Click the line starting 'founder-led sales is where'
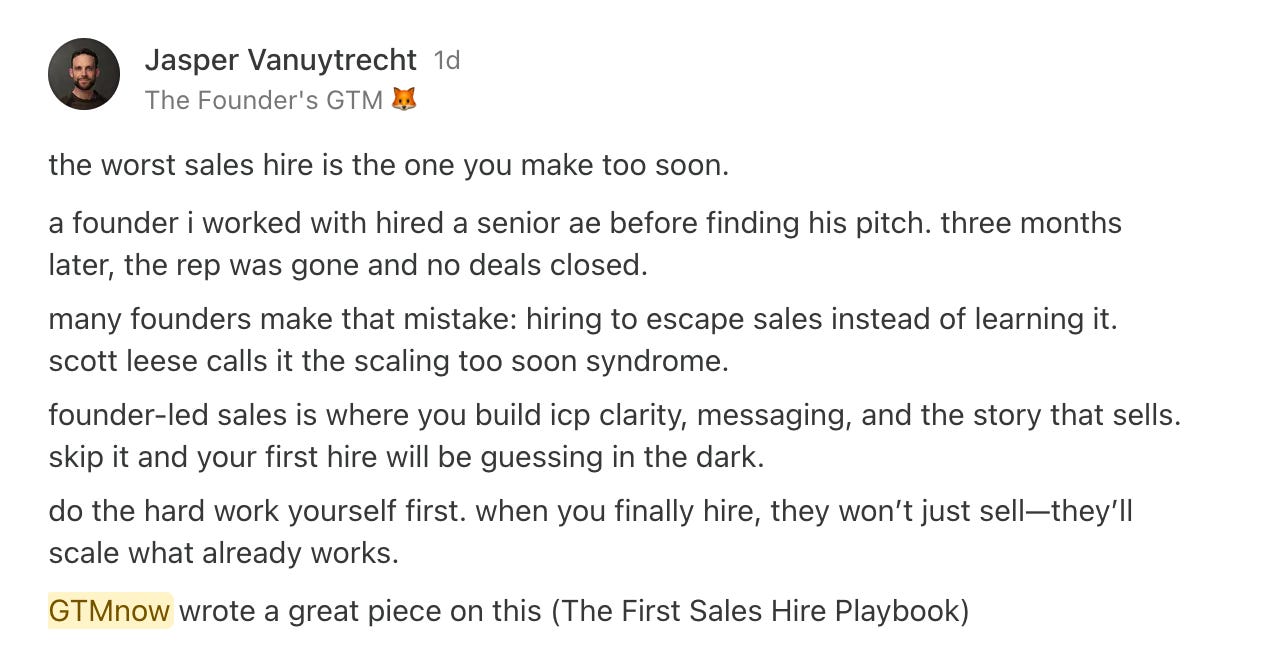Image resolution: width=1272 pixels, height=654 pixels. (x=614, y=415)
